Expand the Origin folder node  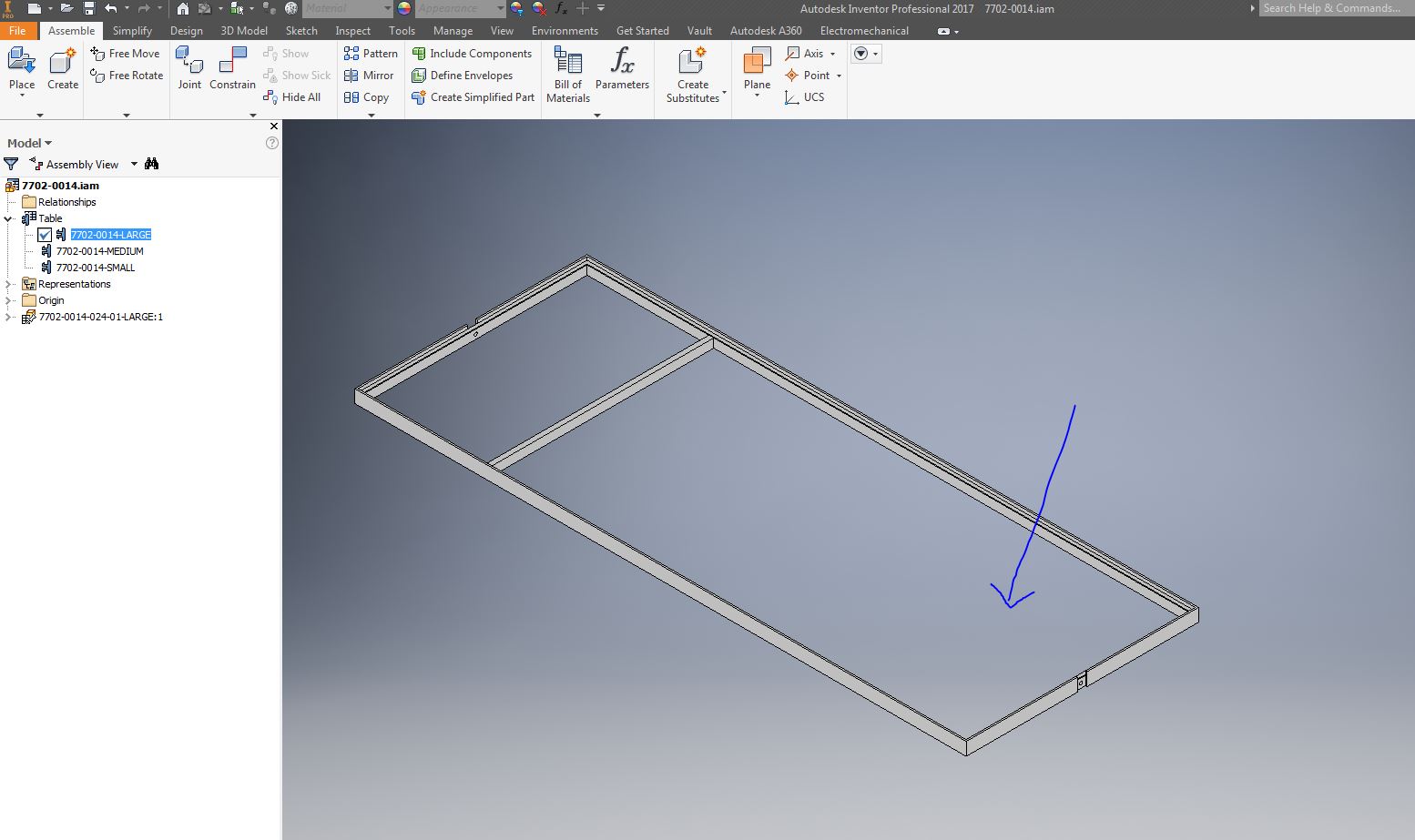pos(8,300)
